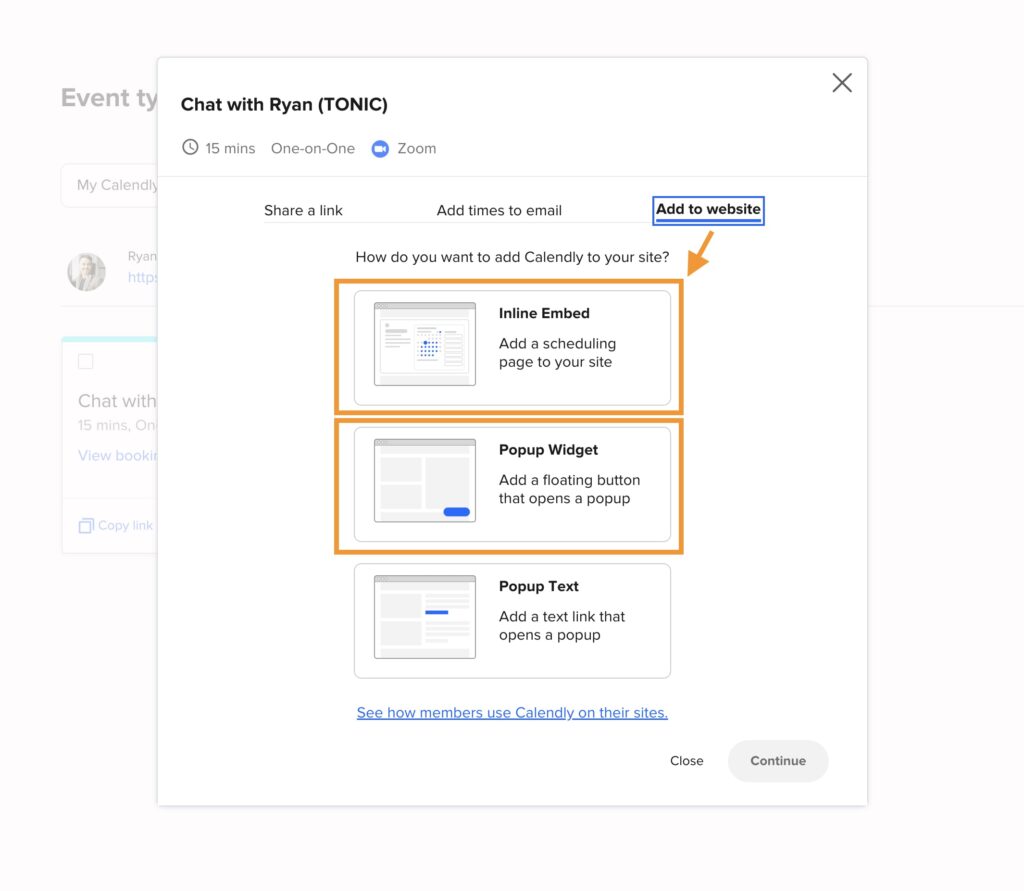Image resolution: width=1024 pixels, height=891 pixels.
Task: Close the dialog with the X icon
Action: tap(842, 83)
